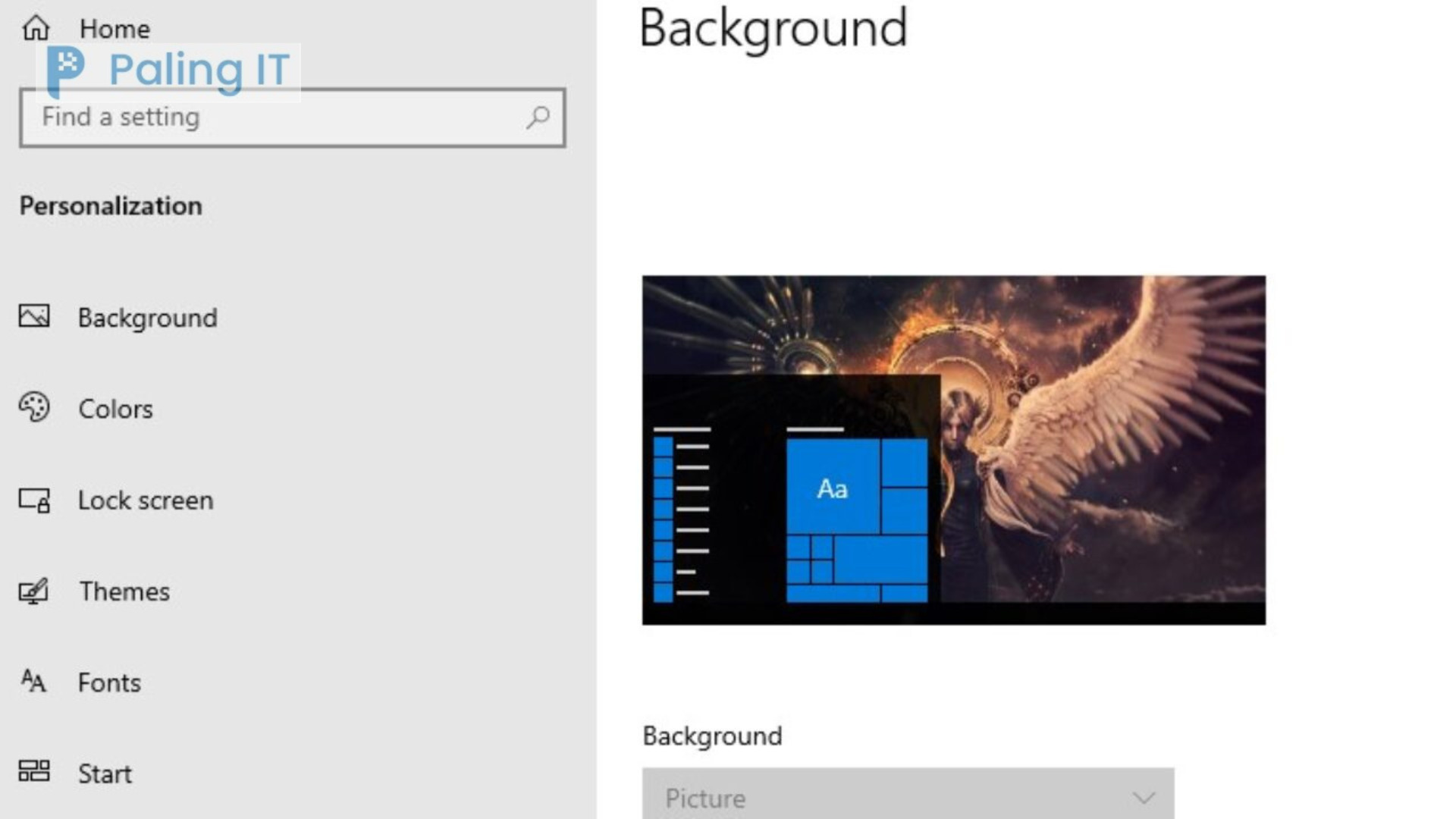This screenshot has width=1456, height=819.
Task: Open the Themes section
Action: point(124,591)
